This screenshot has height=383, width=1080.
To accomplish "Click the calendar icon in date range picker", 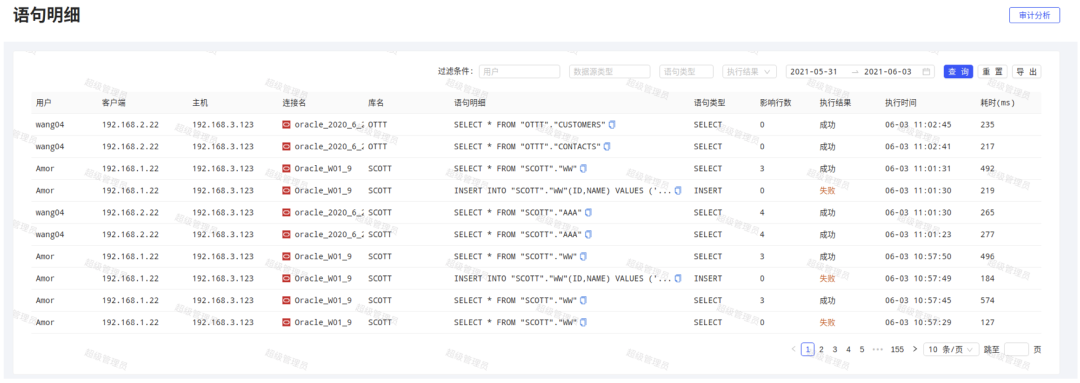I will [926, 72].
